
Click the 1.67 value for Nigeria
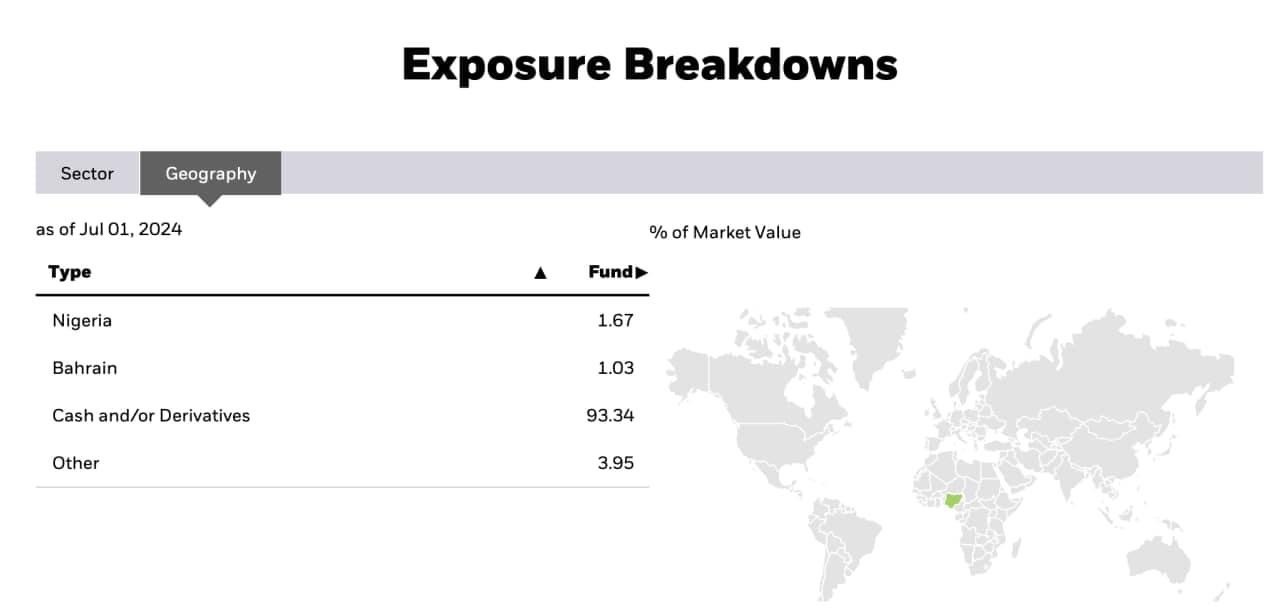point(615,321)
